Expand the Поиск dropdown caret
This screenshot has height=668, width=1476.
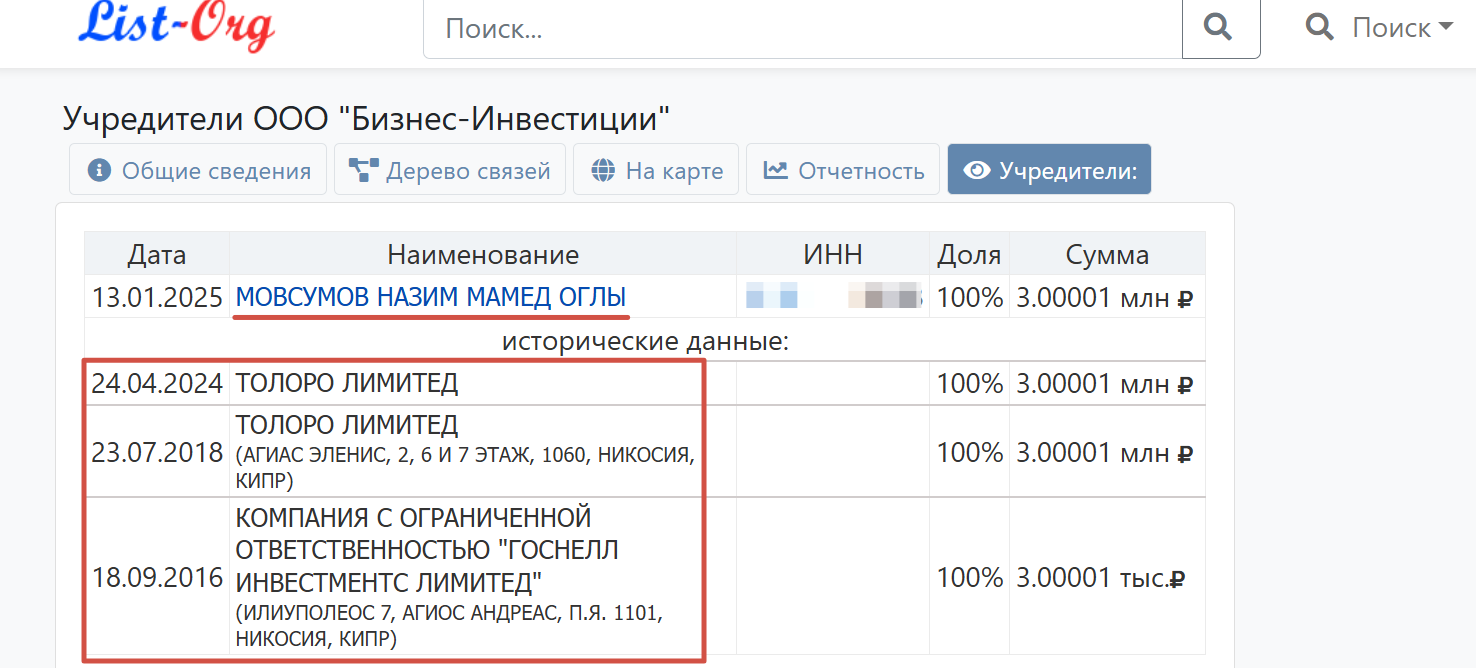pyautogui.click(x=1444, y=27)
